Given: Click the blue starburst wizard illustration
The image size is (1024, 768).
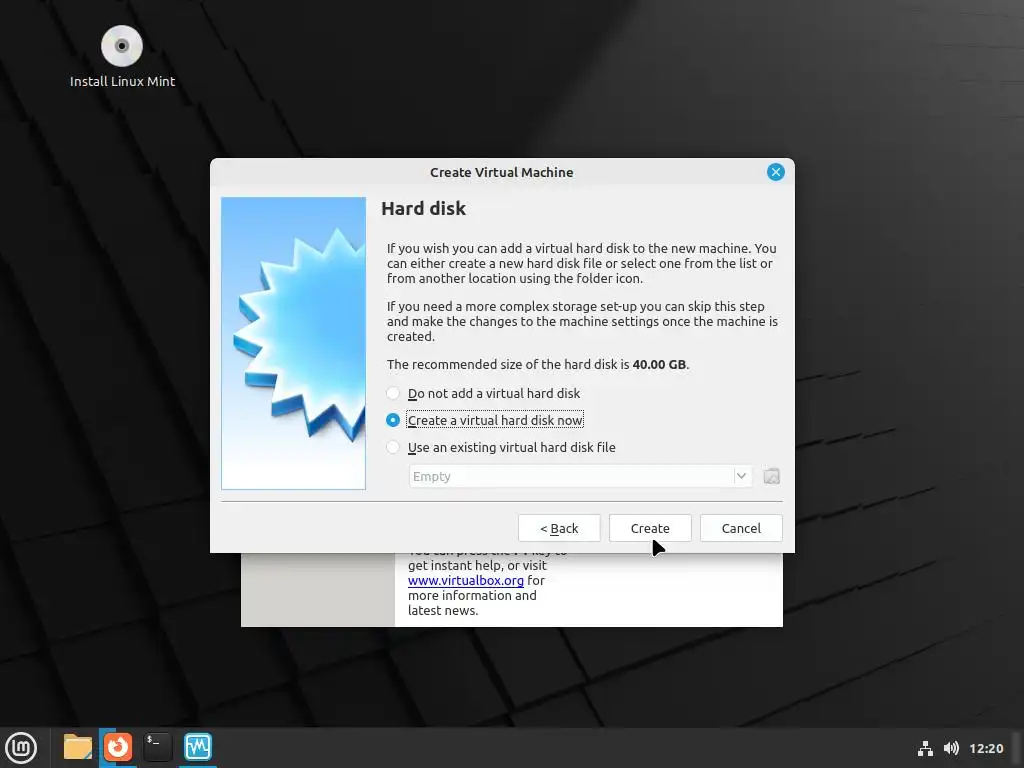Looking at the screenshot, I should pos(293,343).
